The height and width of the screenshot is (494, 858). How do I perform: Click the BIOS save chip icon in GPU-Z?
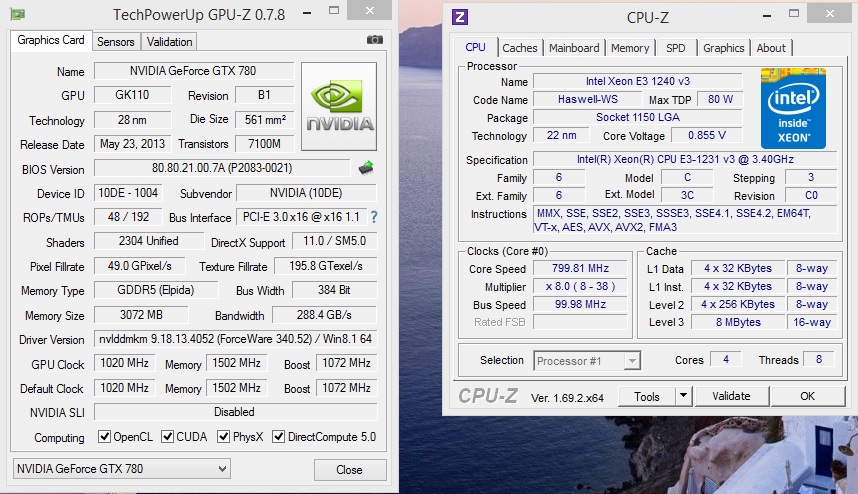pyautogui.click(x=366, y=168)
